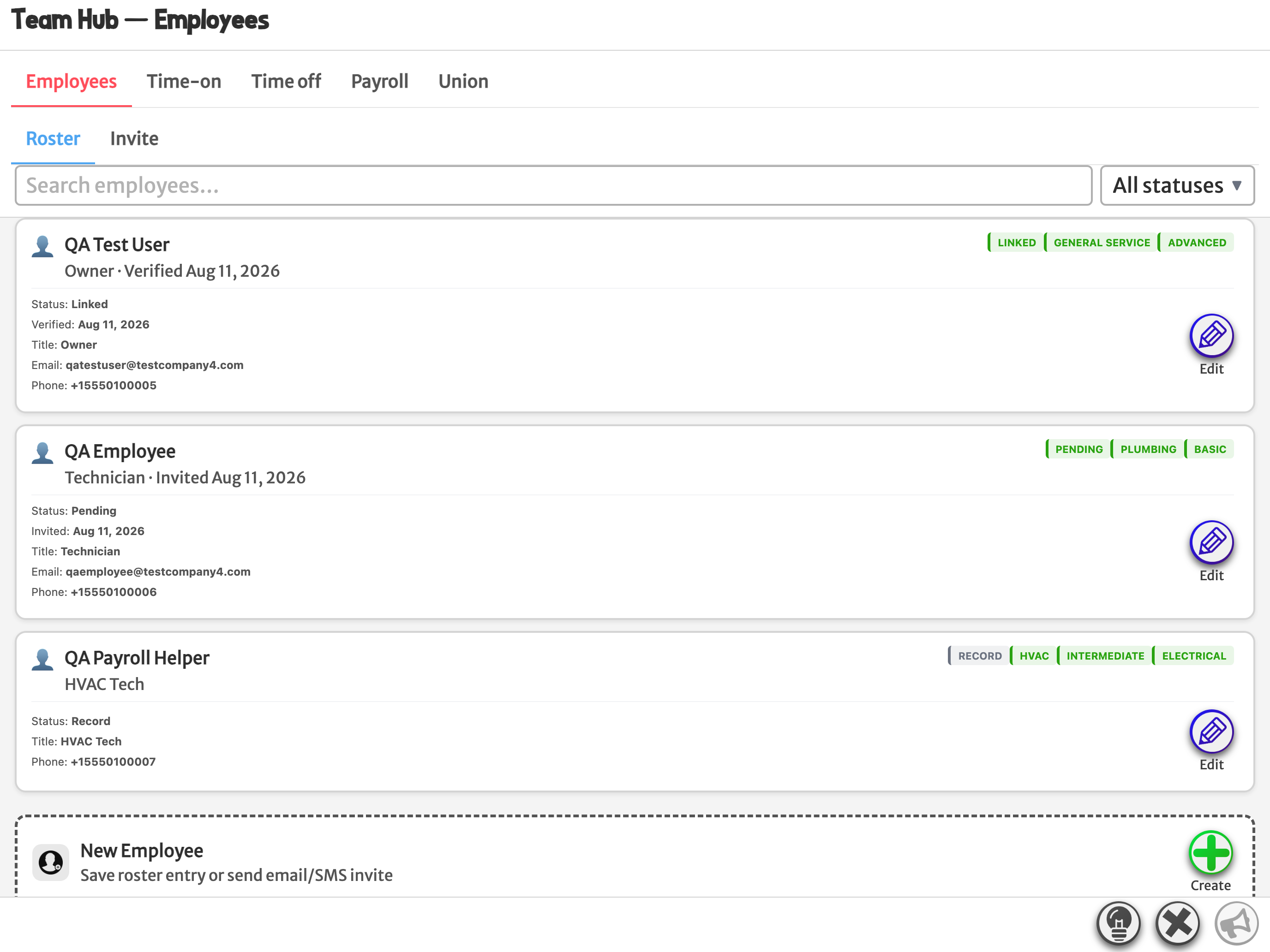Click the PENDING badge on QA Employee

point(1078,449)
